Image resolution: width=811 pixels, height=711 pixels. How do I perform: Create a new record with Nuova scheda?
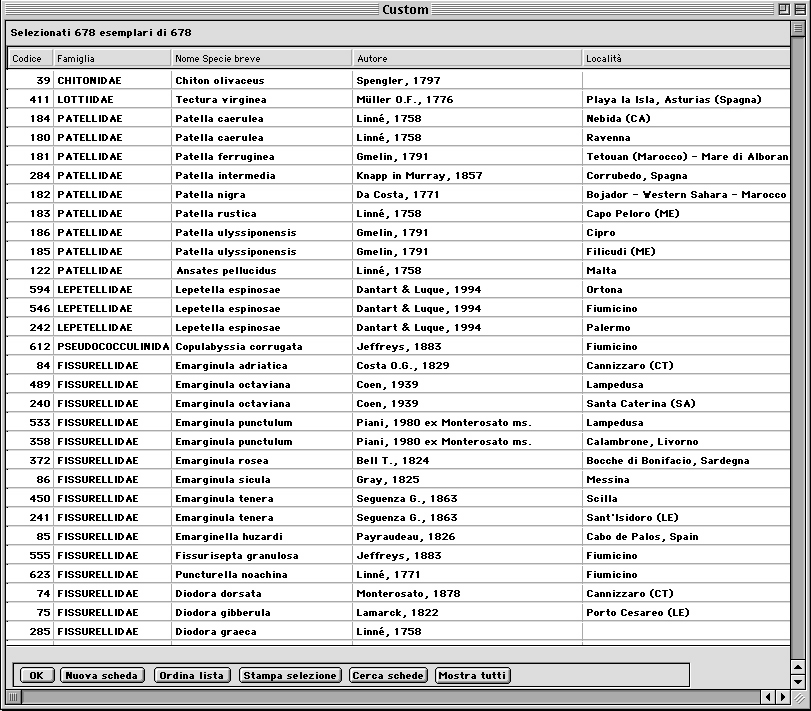tap(102, 676)
